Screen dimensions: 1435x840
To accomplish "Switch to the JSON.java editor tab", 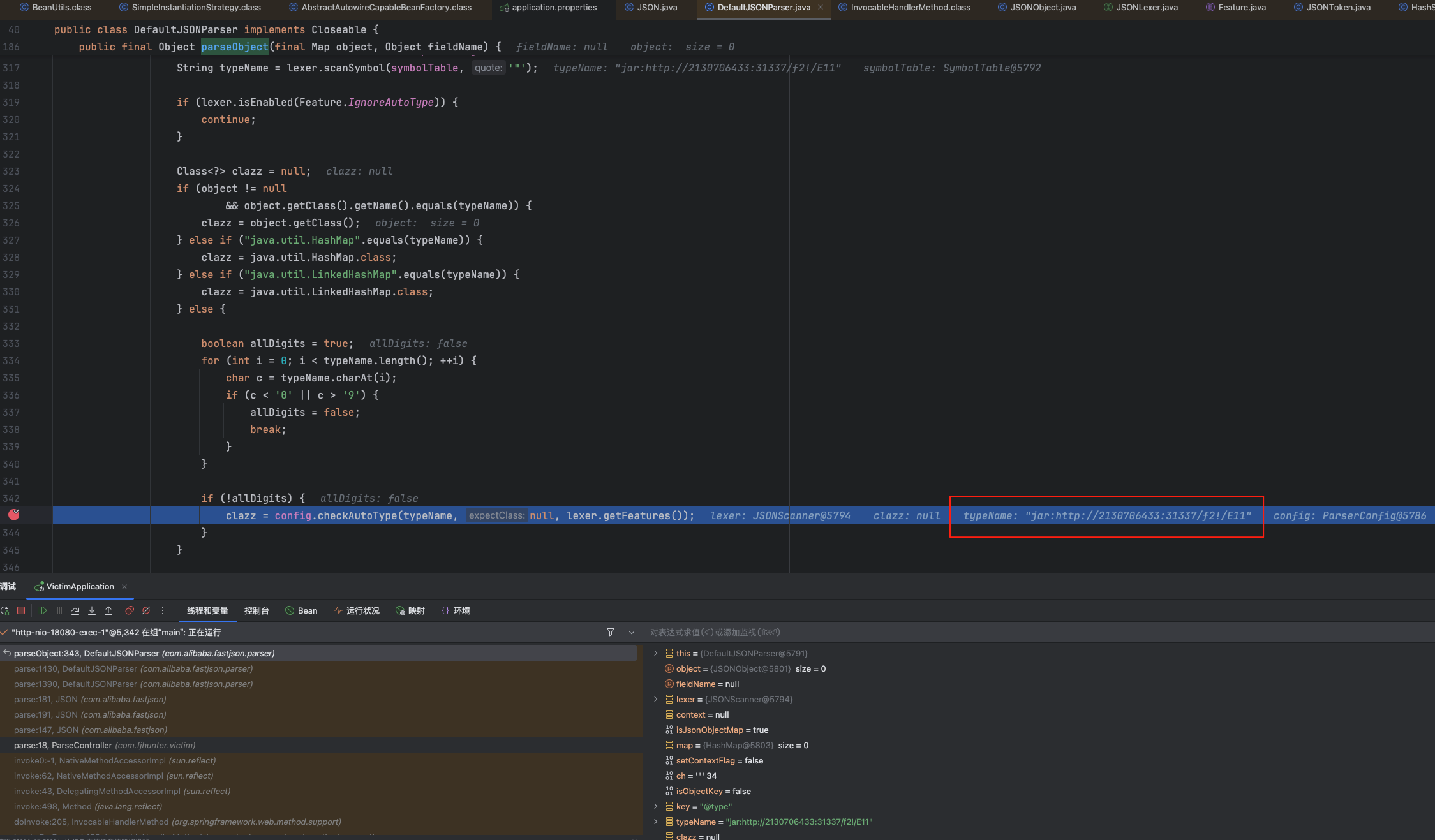I will click(651, 7).
